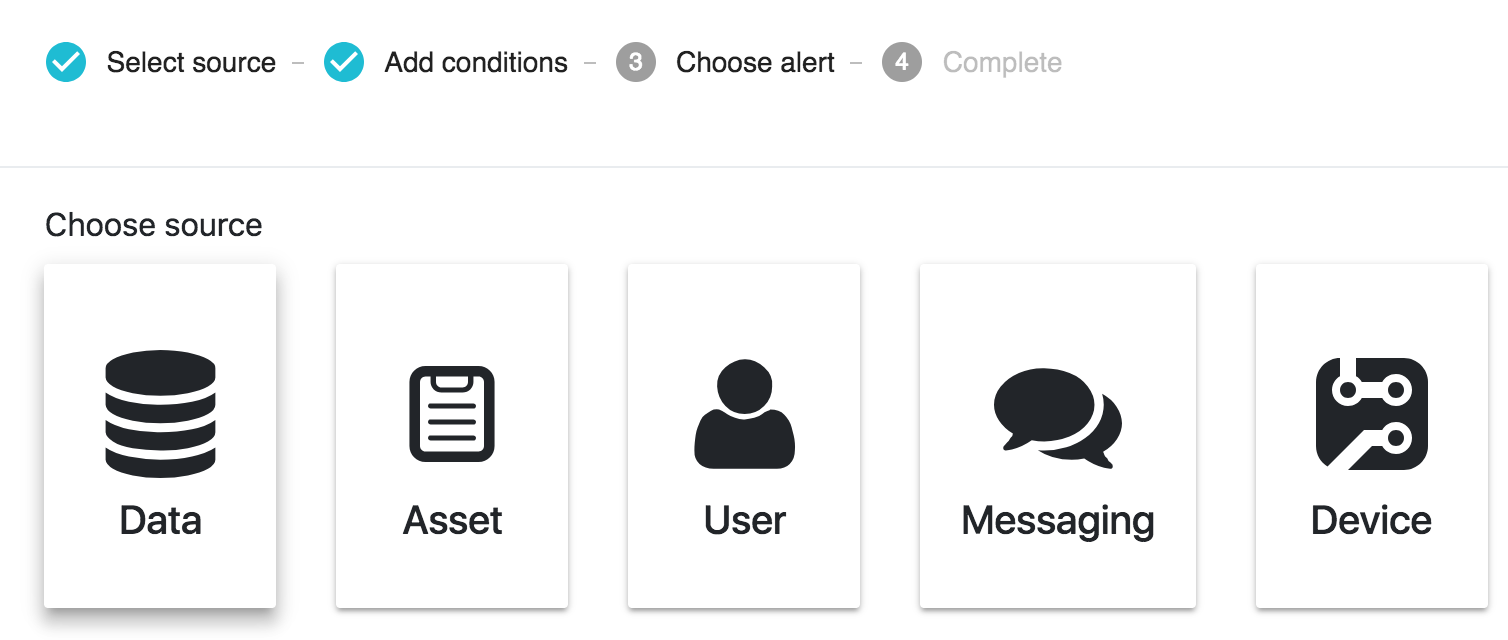The image size is (1508, 640).
Task: Pick the User source card label
Action: pos(744,521)
